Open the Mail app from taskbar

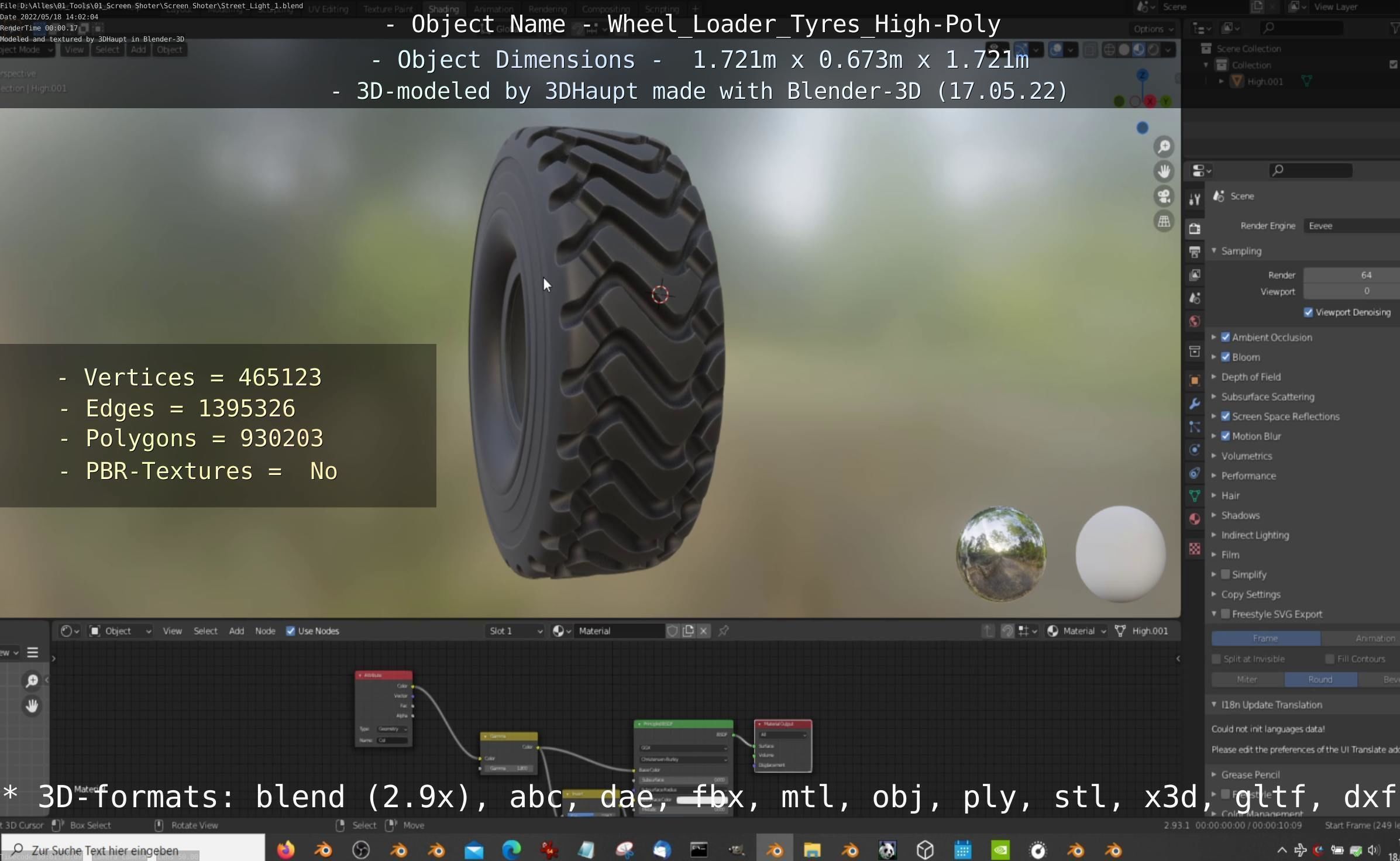coord(473,850)
